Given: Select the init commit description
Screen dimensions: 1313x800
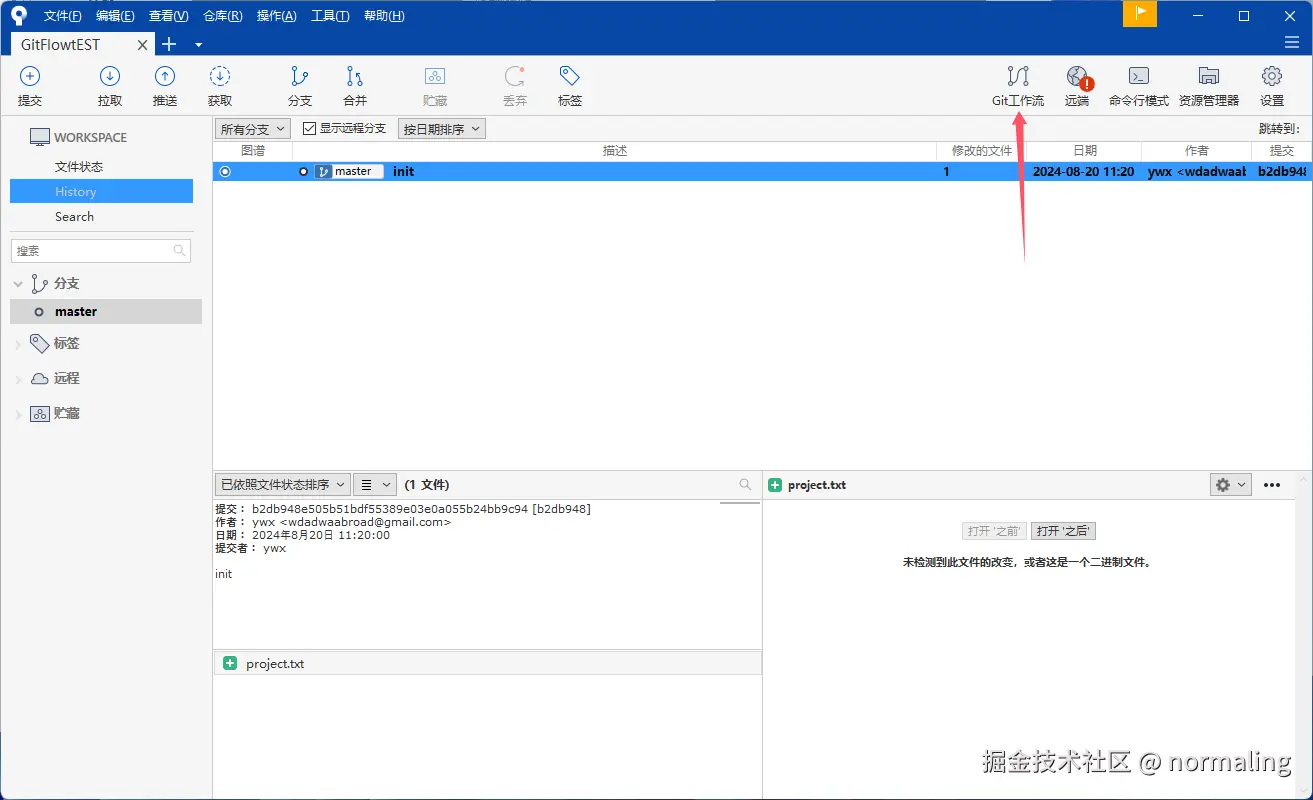Looking at the screenshot, I should pos(403,171).
